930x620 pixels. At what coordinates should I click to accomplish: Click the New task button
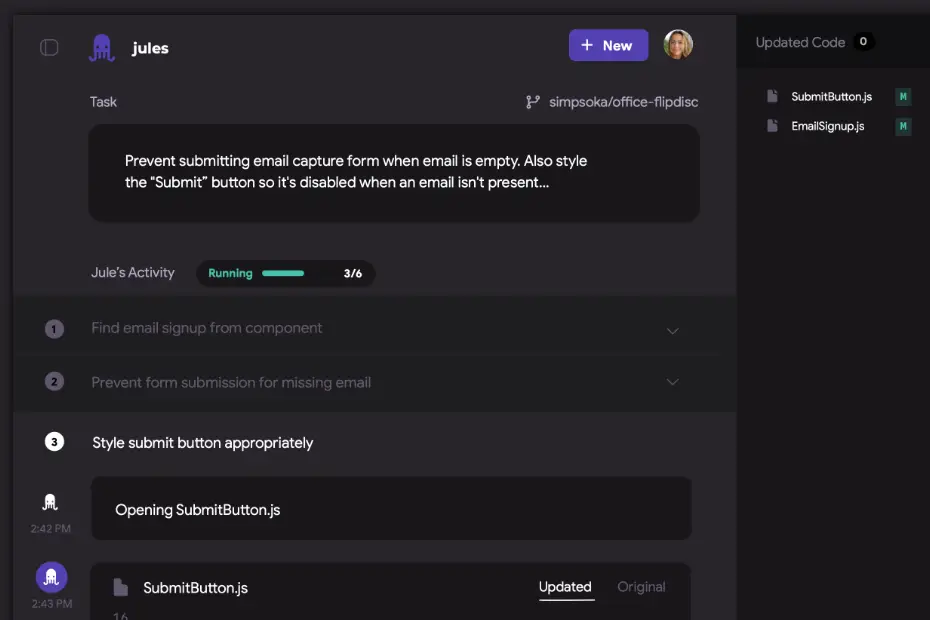[608, 45]
